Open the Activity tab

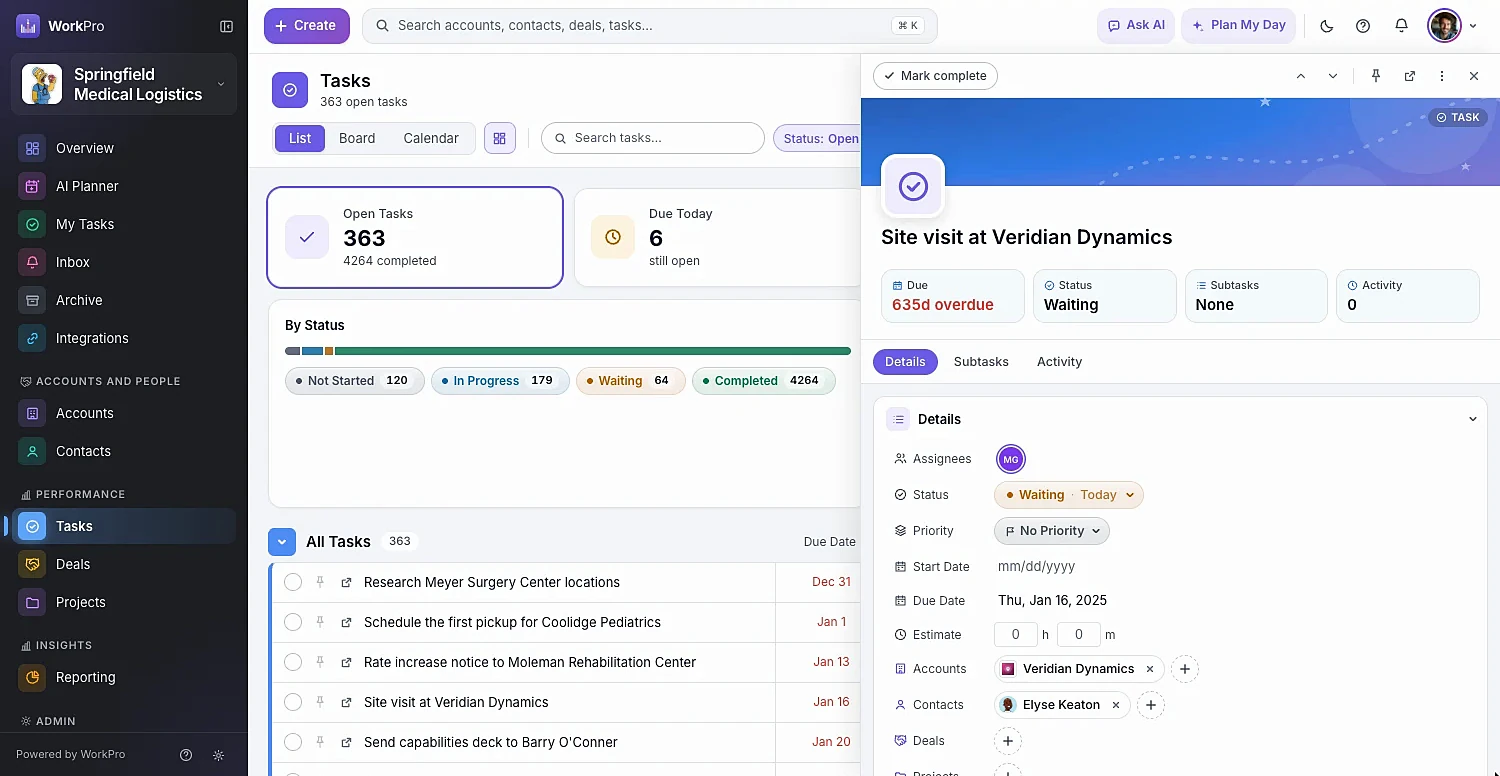tap(1059, 362)
